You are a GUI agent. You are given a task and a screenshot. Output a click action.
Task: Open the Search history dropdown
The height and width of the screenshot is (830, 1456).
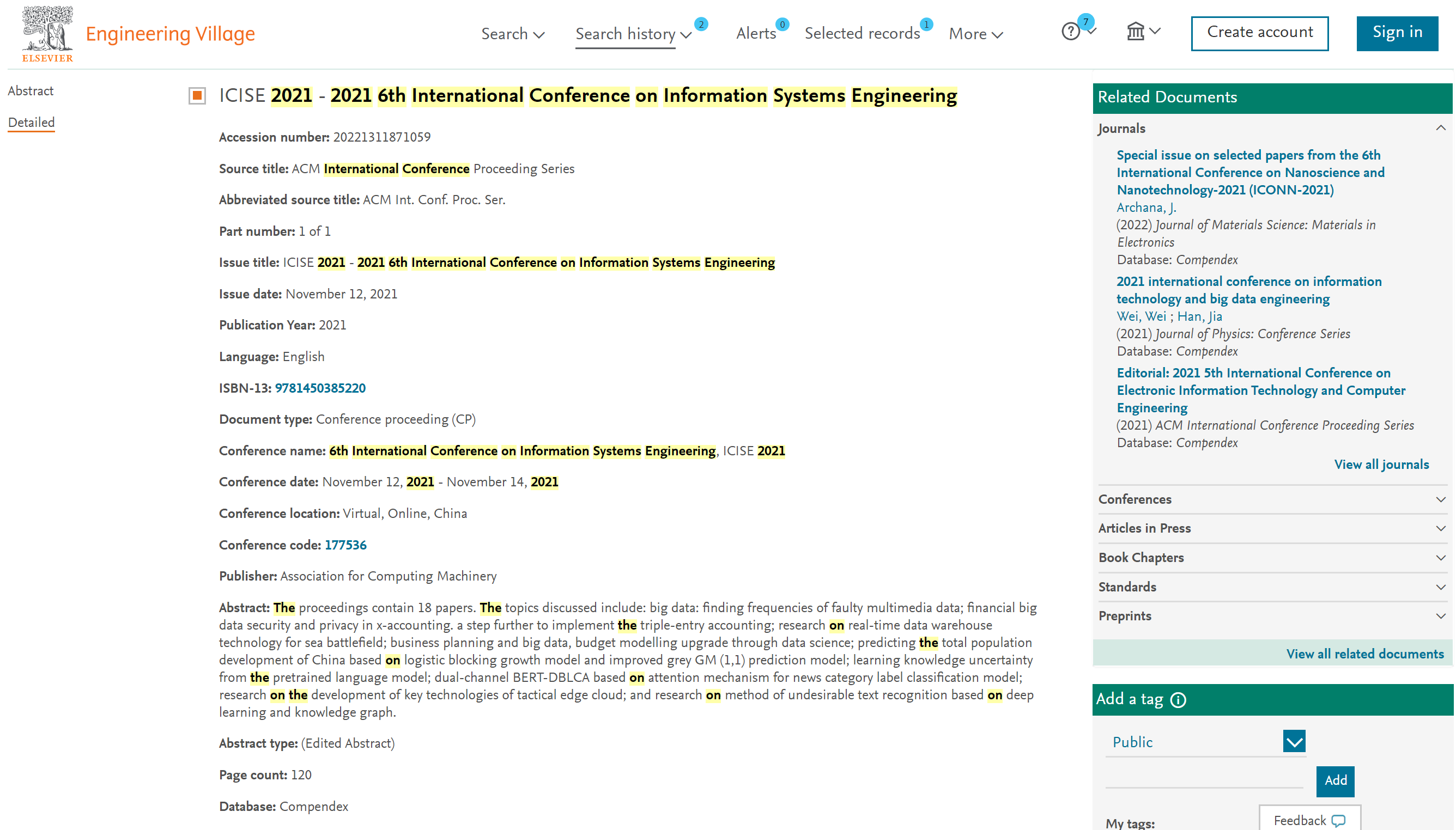coord(633,34)
